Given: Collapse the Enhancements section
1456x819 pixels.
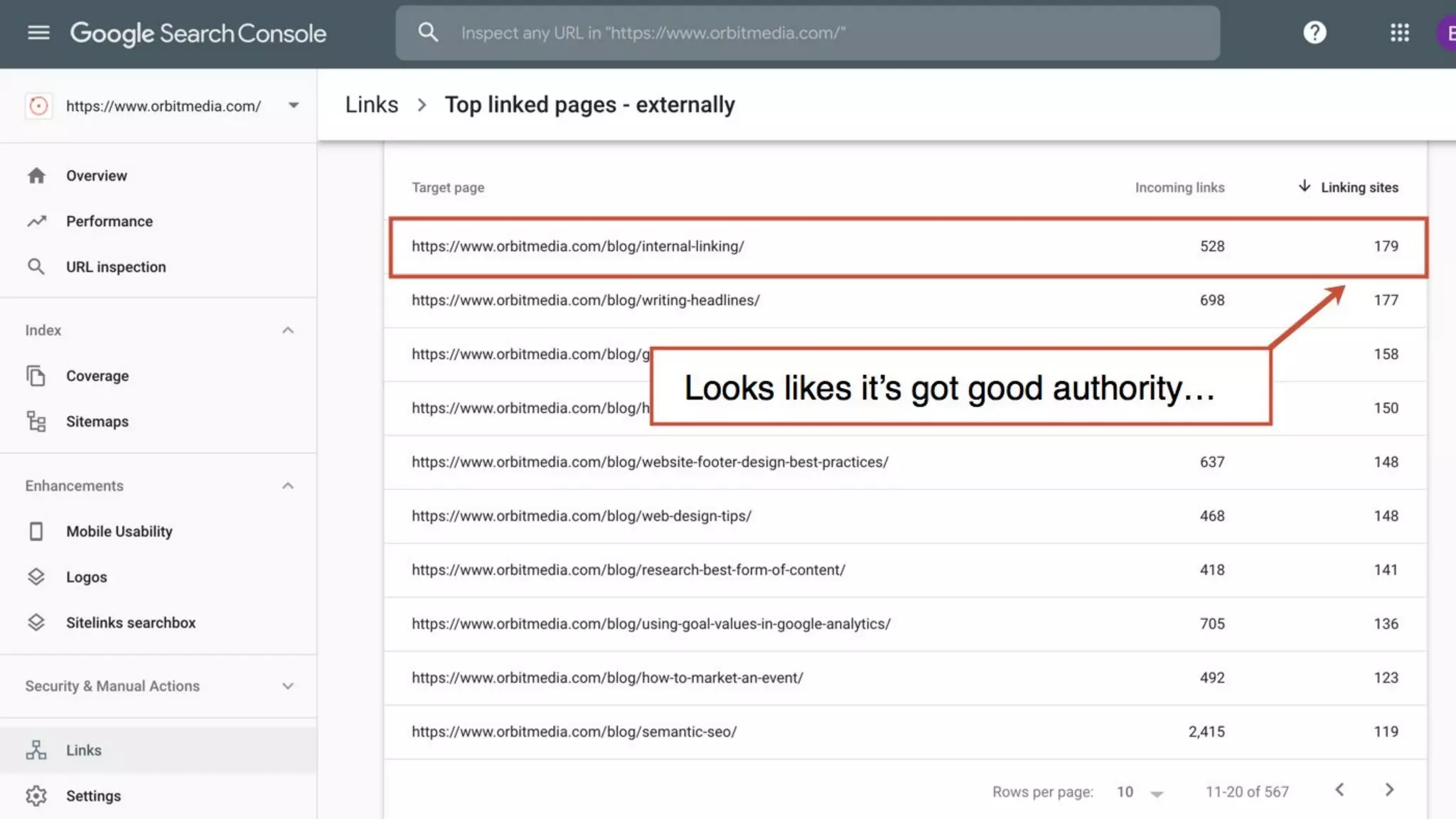Looking at the screenshot, I should coord(287,486).
